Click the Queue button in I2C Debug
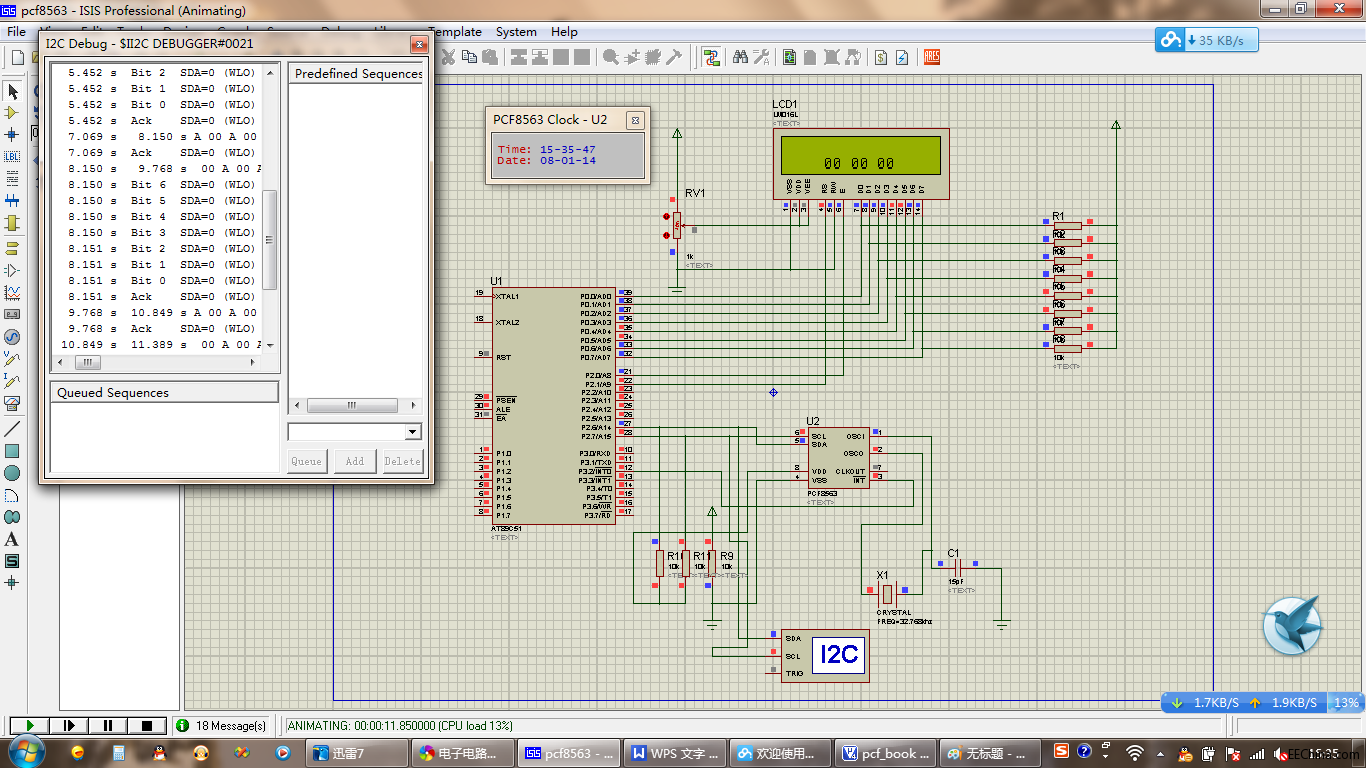The width and height of the screenshot is (1366, 768). point(306,461)
